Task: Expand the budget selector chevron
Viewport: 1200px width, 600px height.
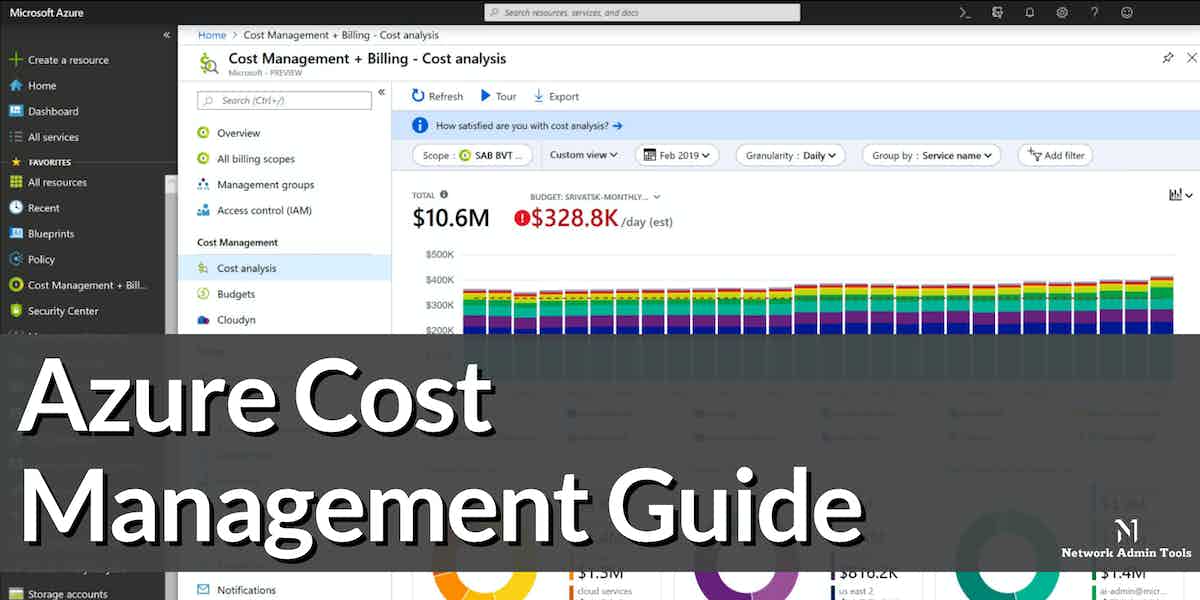Action: pyautogui.click(x=657, y=197)
